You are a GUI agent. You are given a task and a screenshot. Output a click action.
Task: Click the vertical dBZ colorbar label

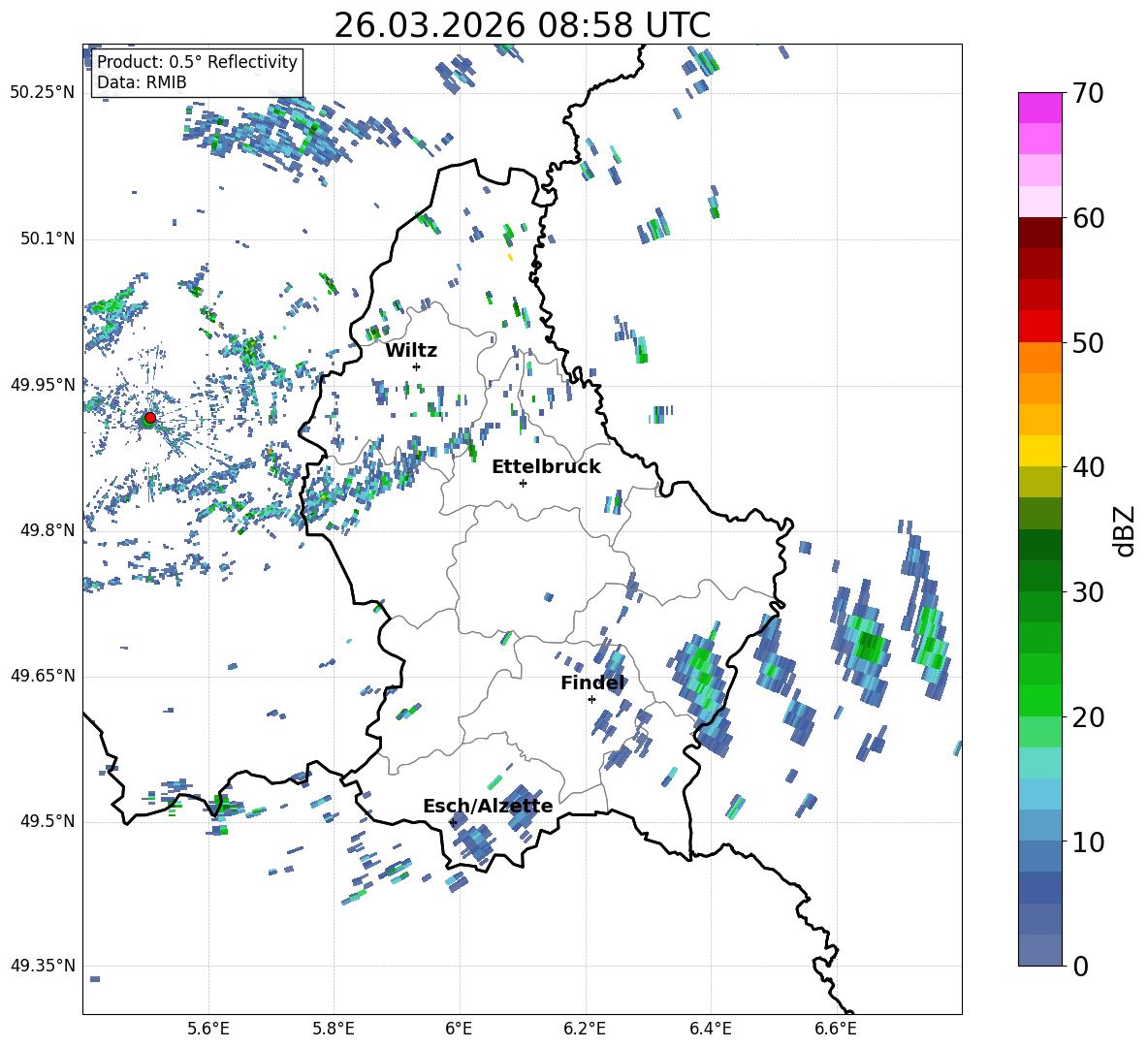pyautogui.click(x=1125, y=530)
